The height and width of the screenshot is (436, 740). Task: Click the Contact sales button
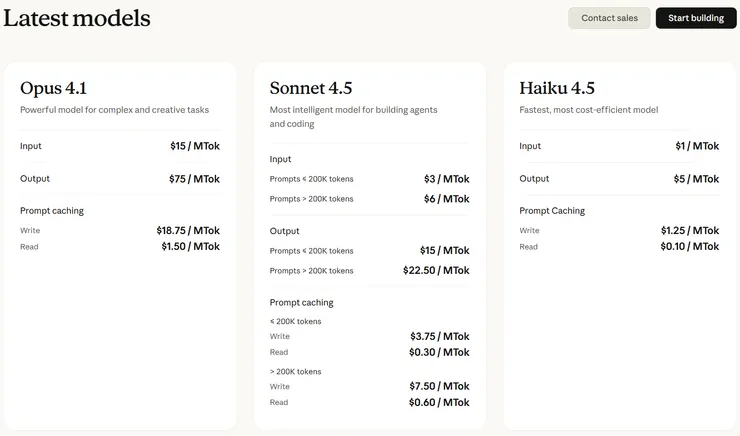coord(608,18)
